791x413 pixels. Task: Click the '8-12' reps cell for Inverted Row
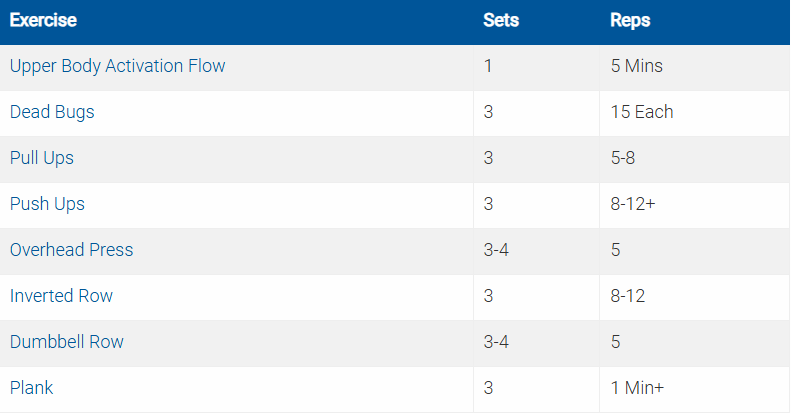629,296
